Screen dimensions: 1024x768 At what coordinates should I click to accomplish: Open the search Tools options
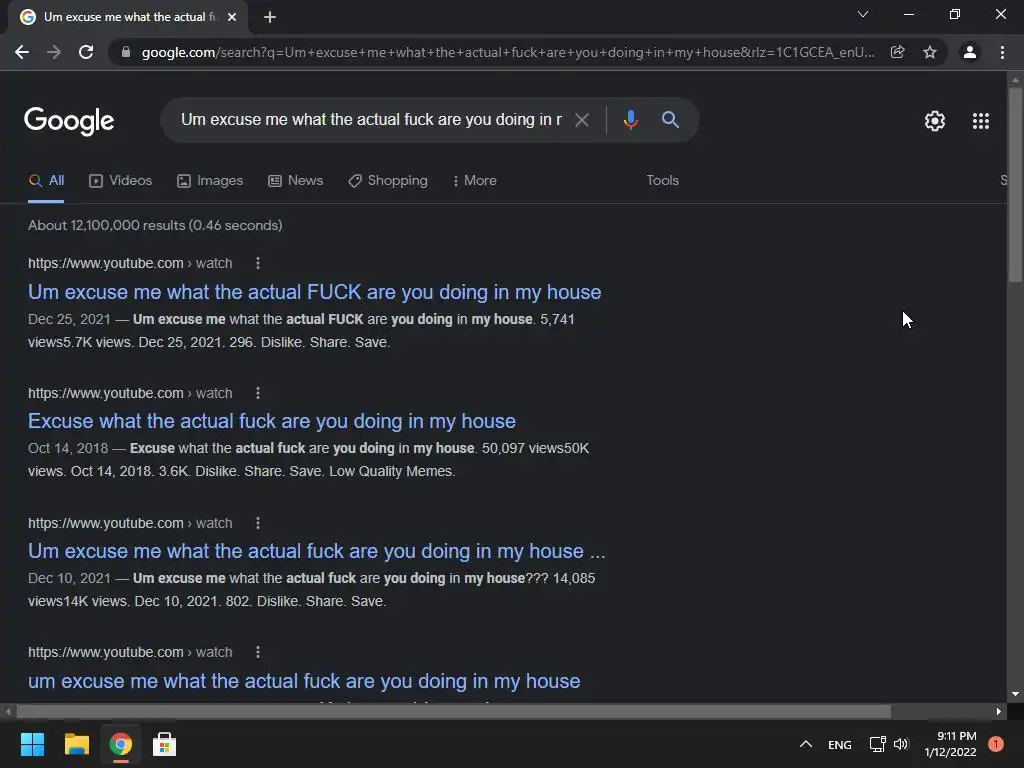click(662, 181)
